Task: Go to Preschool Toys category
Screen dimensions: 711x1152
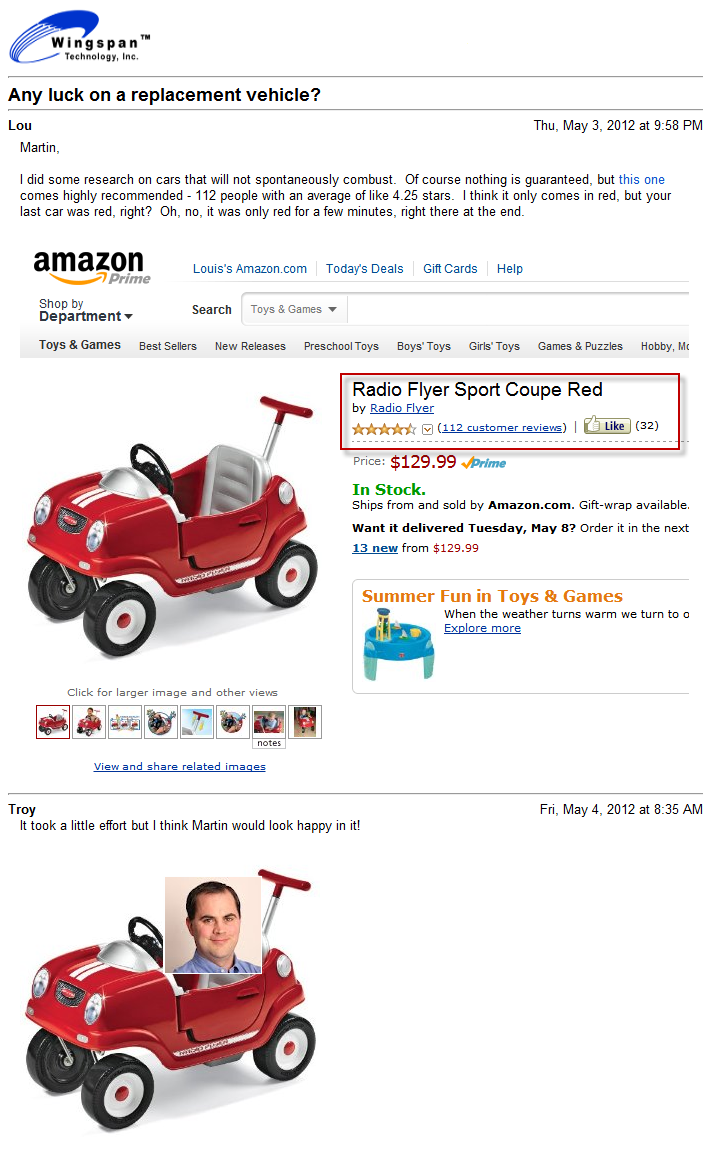Action: point(341,346)
